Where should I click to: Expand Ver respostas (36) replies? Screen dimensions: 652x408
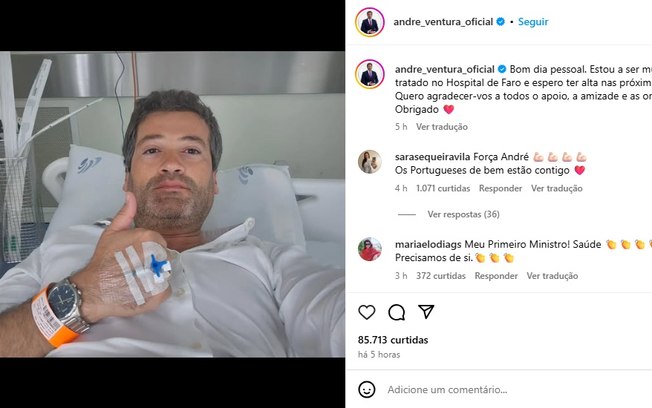click(x=463, y=214)
